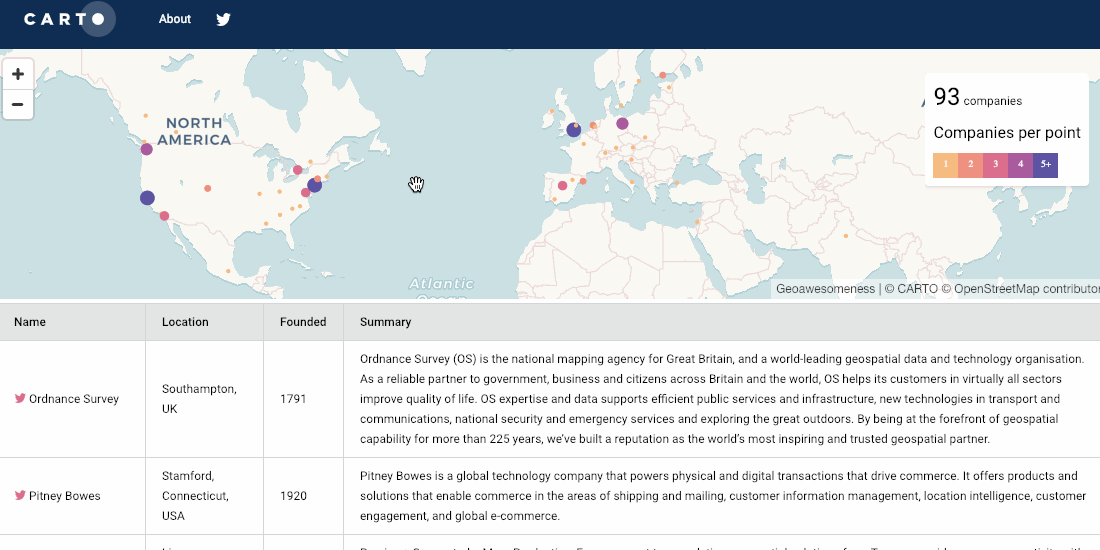Screen dimensions: 1100x550
Task: Click the 93 companies counter
Action: [977, 98]
